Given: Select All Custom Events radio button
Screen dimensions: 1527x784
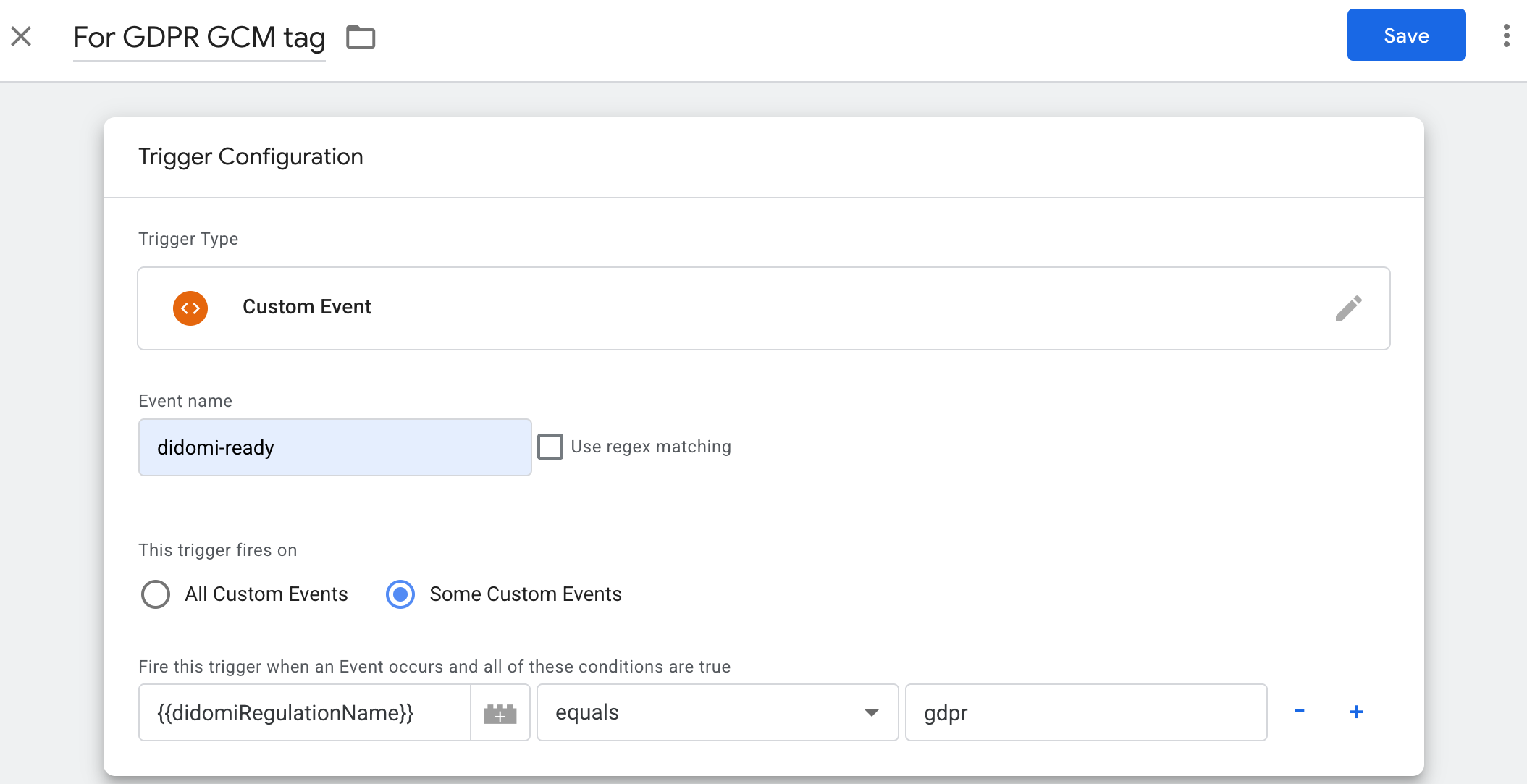Looking at the screenshot, I should coord(156,594).
